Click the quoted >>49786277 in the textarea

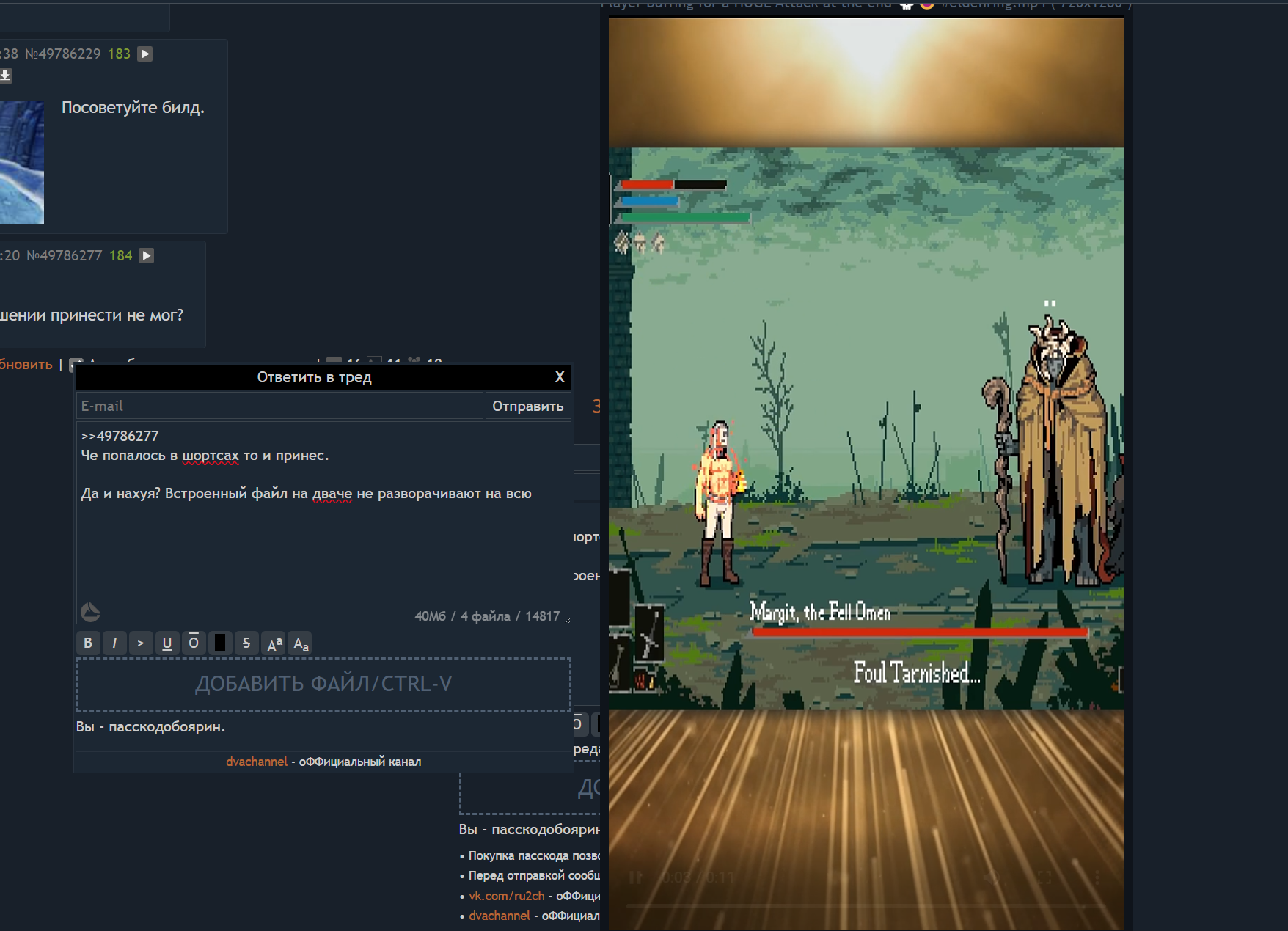pyautogui.click(x=120, y=436)
